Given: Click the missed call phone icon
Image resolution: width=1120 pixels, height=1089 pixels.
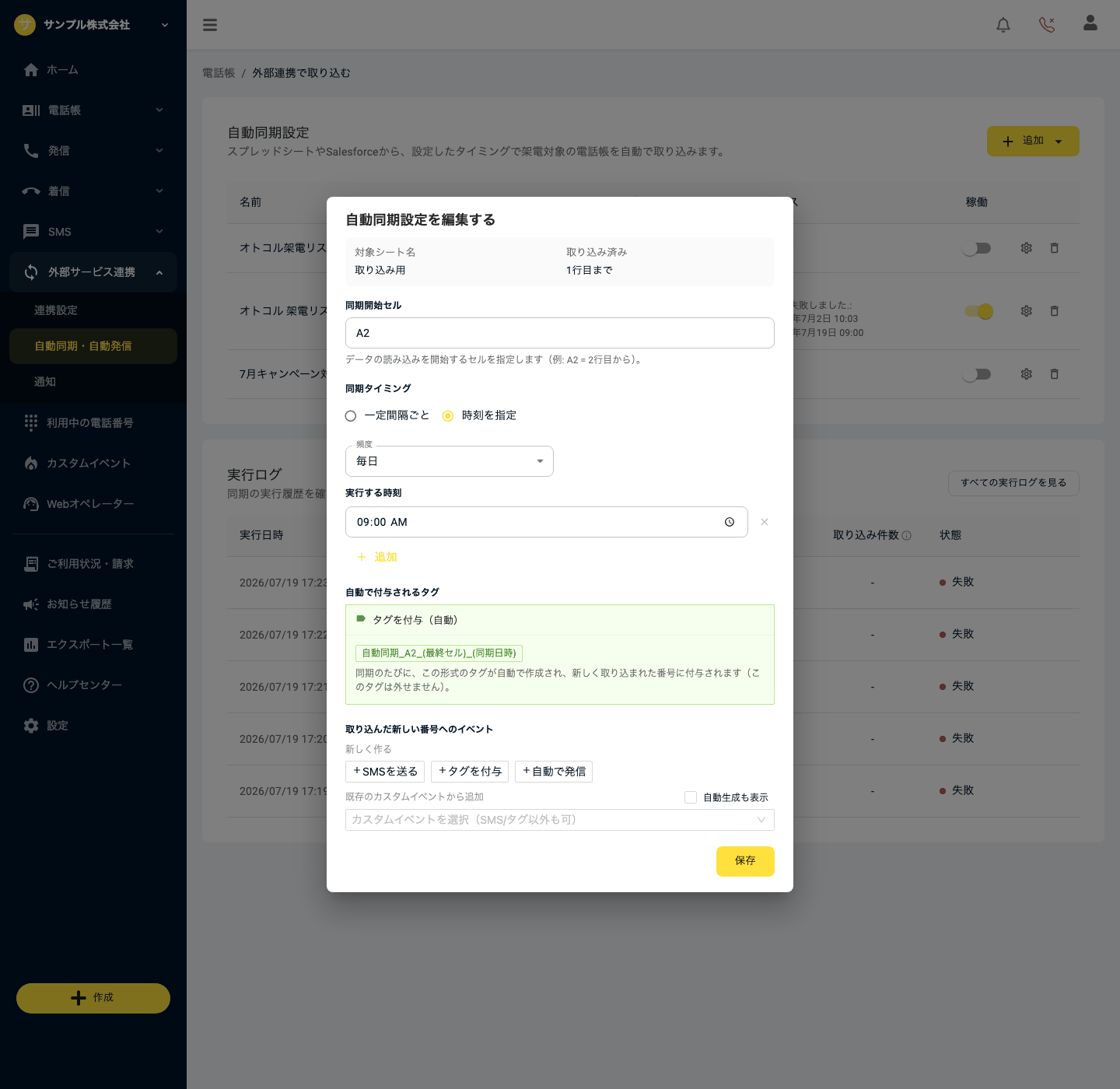Looking at the screenshot, I should (1047, 25).
